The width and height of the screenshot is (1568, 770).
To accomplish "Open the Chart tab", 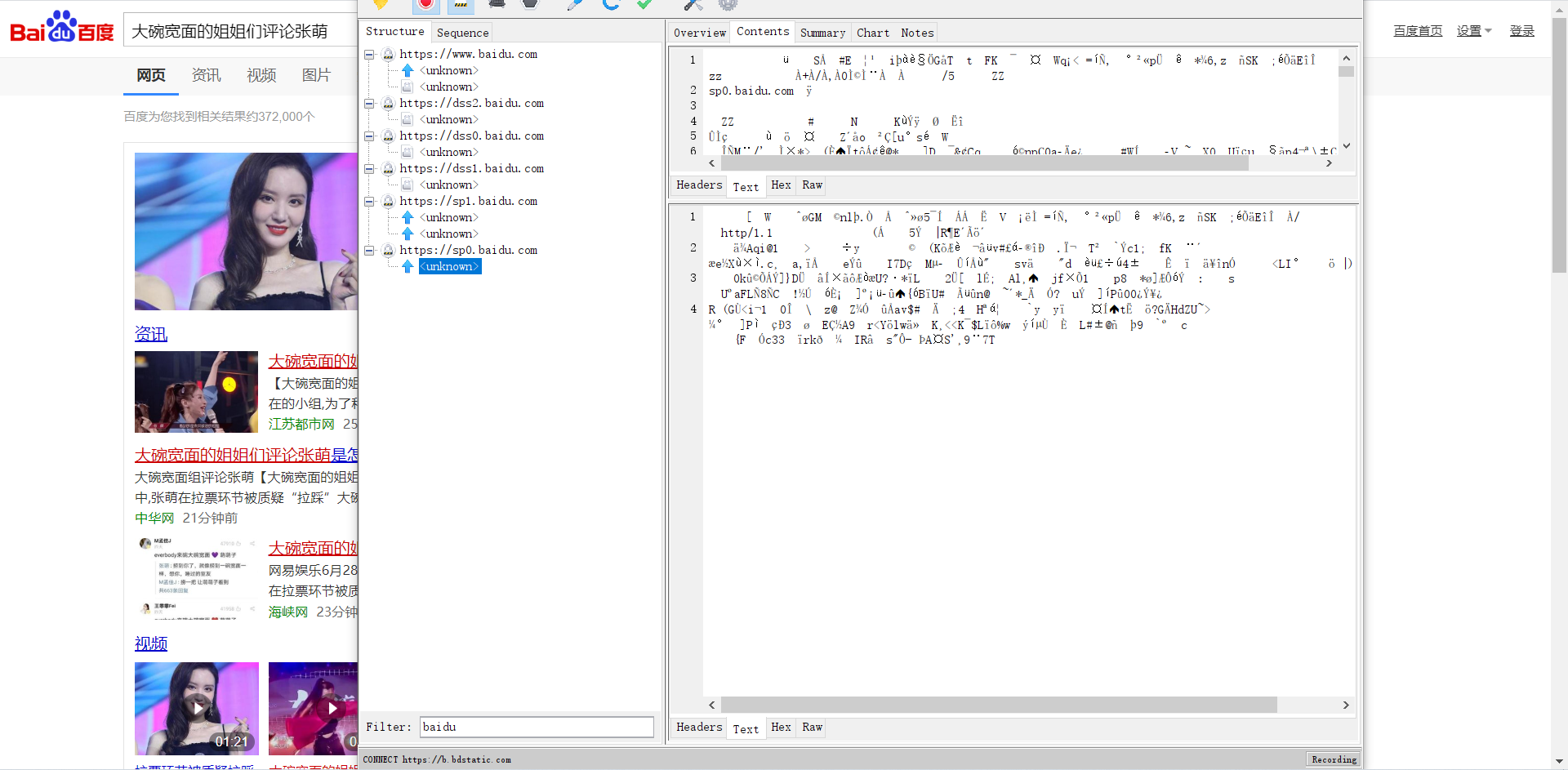I will click(x=873, y=33).
